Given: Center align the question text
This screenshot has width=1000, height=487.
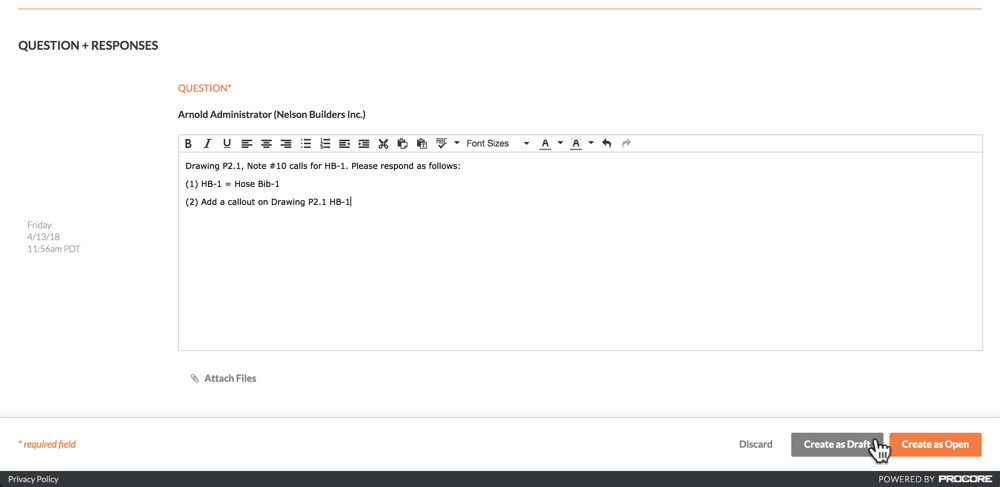Looking at the screenshot, I should [266, 144].
